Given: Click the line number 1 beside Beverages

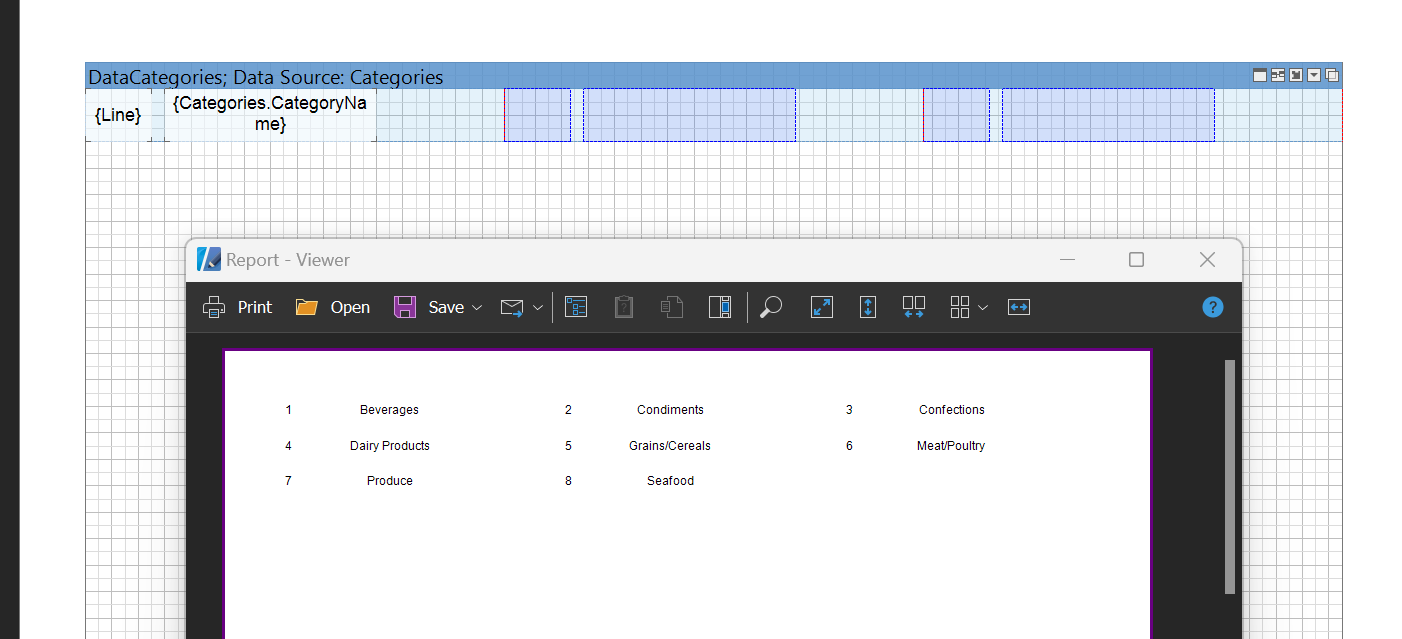Looking at the screenshot, I should point(289,410).
